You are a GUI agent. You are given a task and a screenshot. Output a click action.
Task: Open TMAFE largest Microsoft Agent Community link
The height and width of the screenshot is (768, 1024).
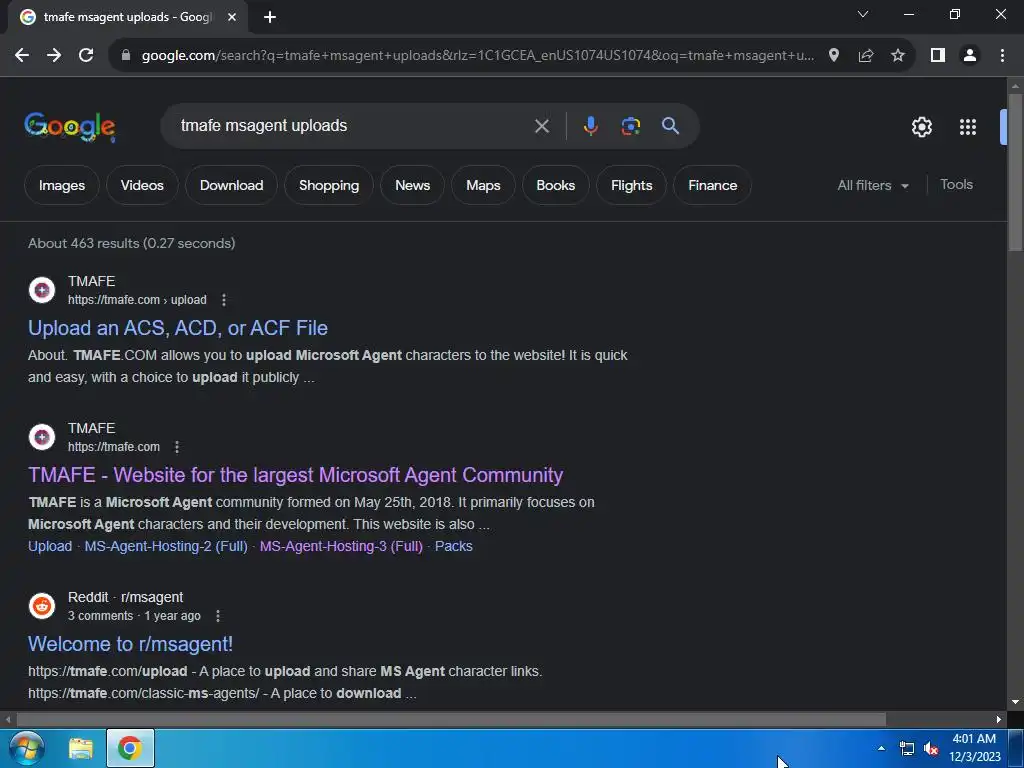coord(295,475)
